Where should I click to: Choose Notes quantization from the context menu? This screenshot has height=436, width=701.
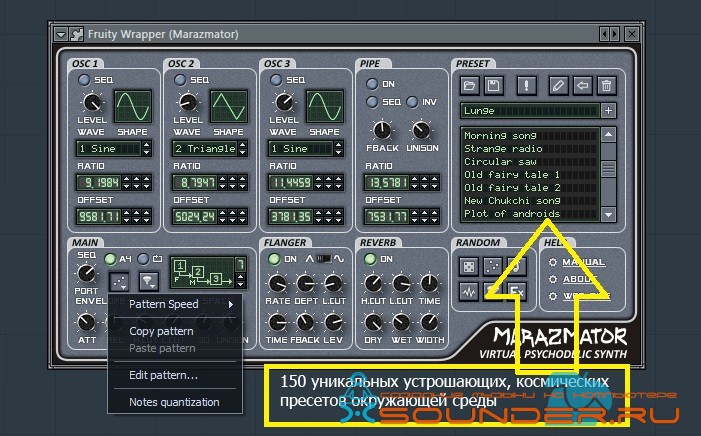174,402
